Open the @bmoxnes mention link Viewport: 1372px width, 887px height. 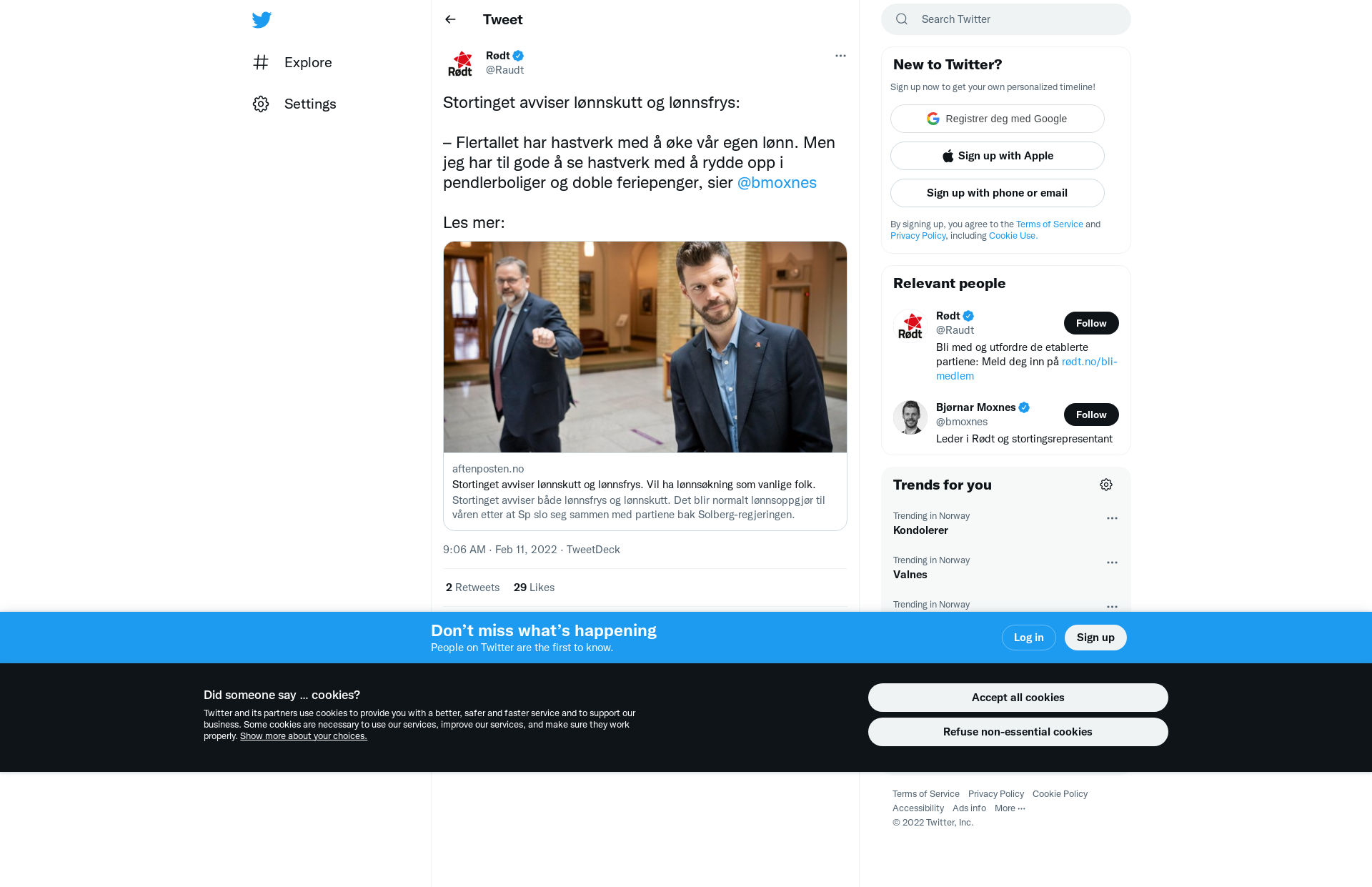coord(777,182)
